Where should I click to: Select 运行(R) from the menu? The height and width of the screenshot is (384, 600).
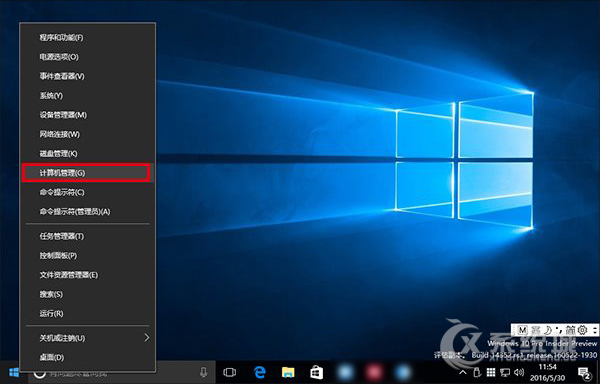point(88,313)
